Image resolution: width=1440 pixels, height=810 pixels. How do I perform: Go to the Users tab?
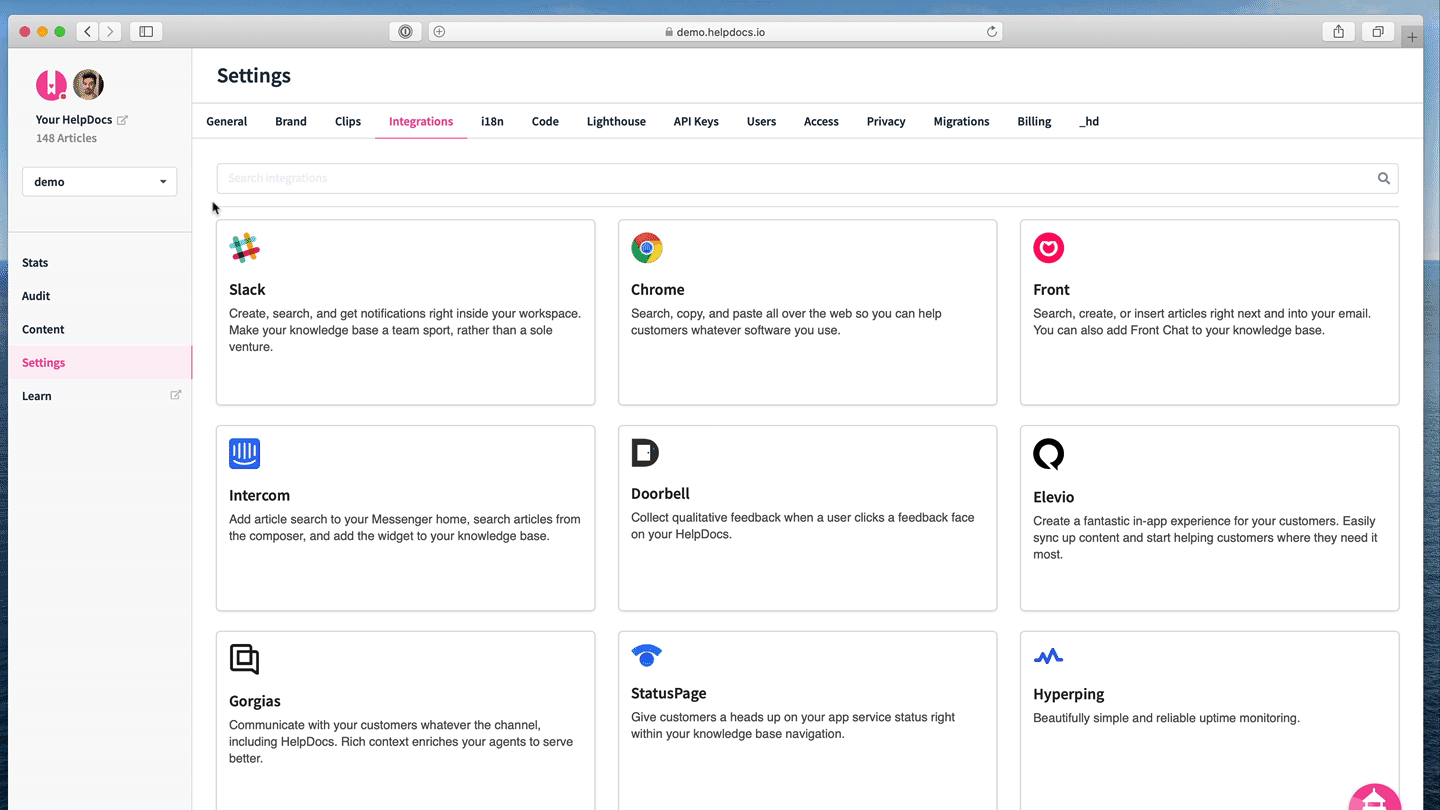pyautogui.click(x=761, y=121)
